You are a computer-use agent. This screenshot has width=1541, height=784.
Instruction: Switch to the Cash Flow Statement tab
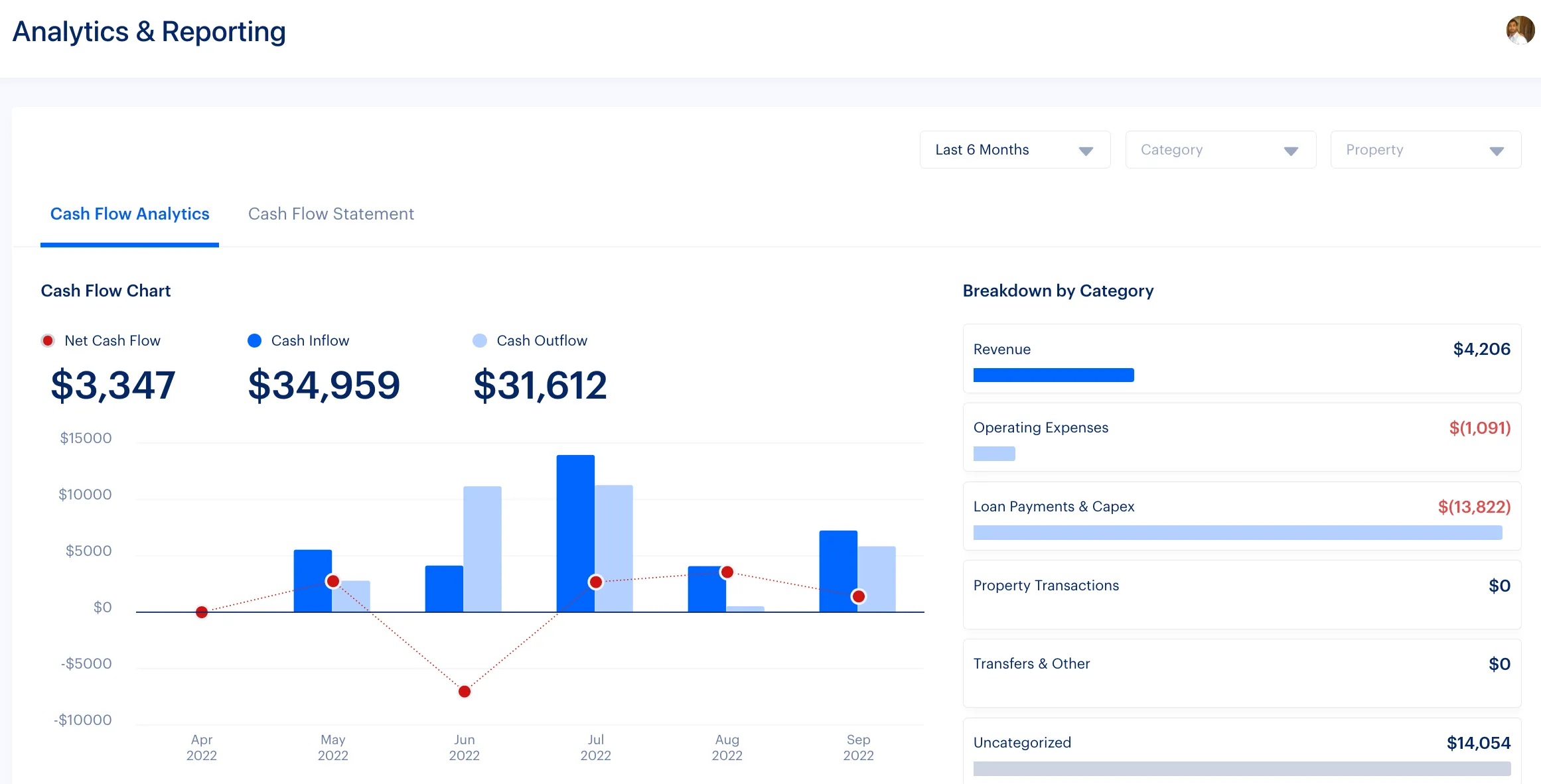click(x=330, y=214)
